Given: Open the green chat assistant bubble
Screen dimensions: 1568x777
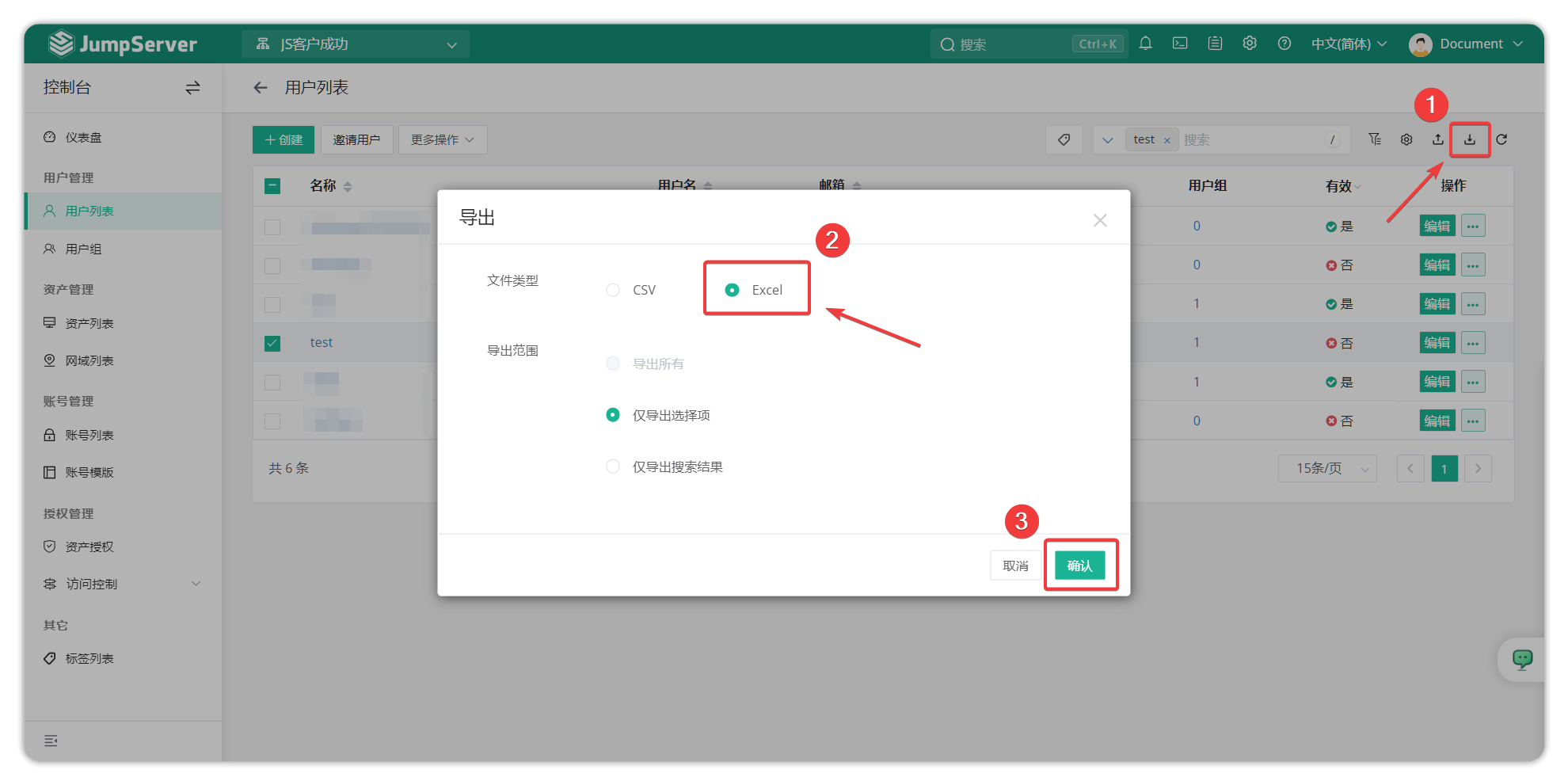Looking at the screenshot, I should point(1522,659).
